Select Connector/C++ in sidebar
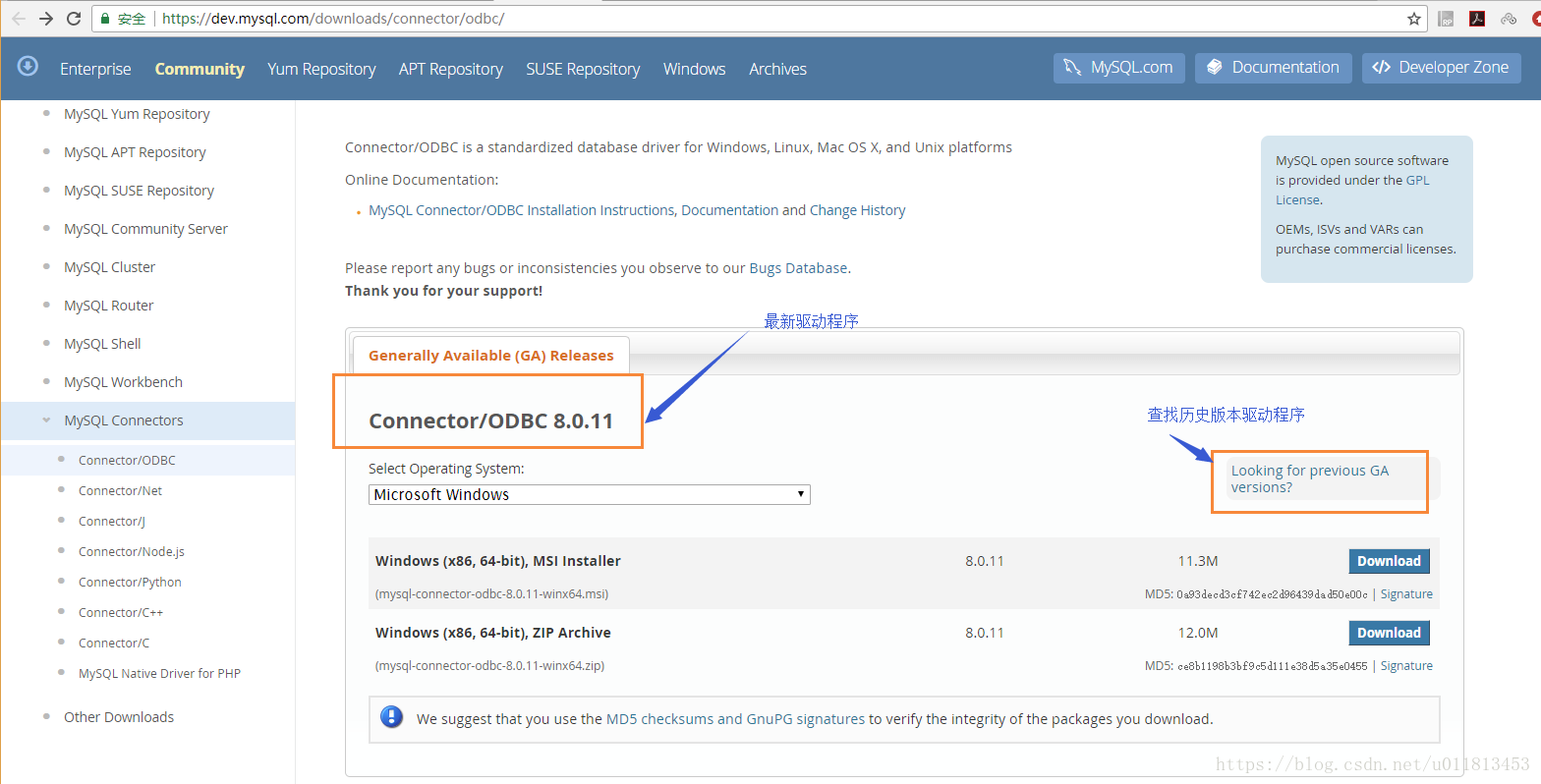This screenshot has width=1541, height=784. point(121,612)
